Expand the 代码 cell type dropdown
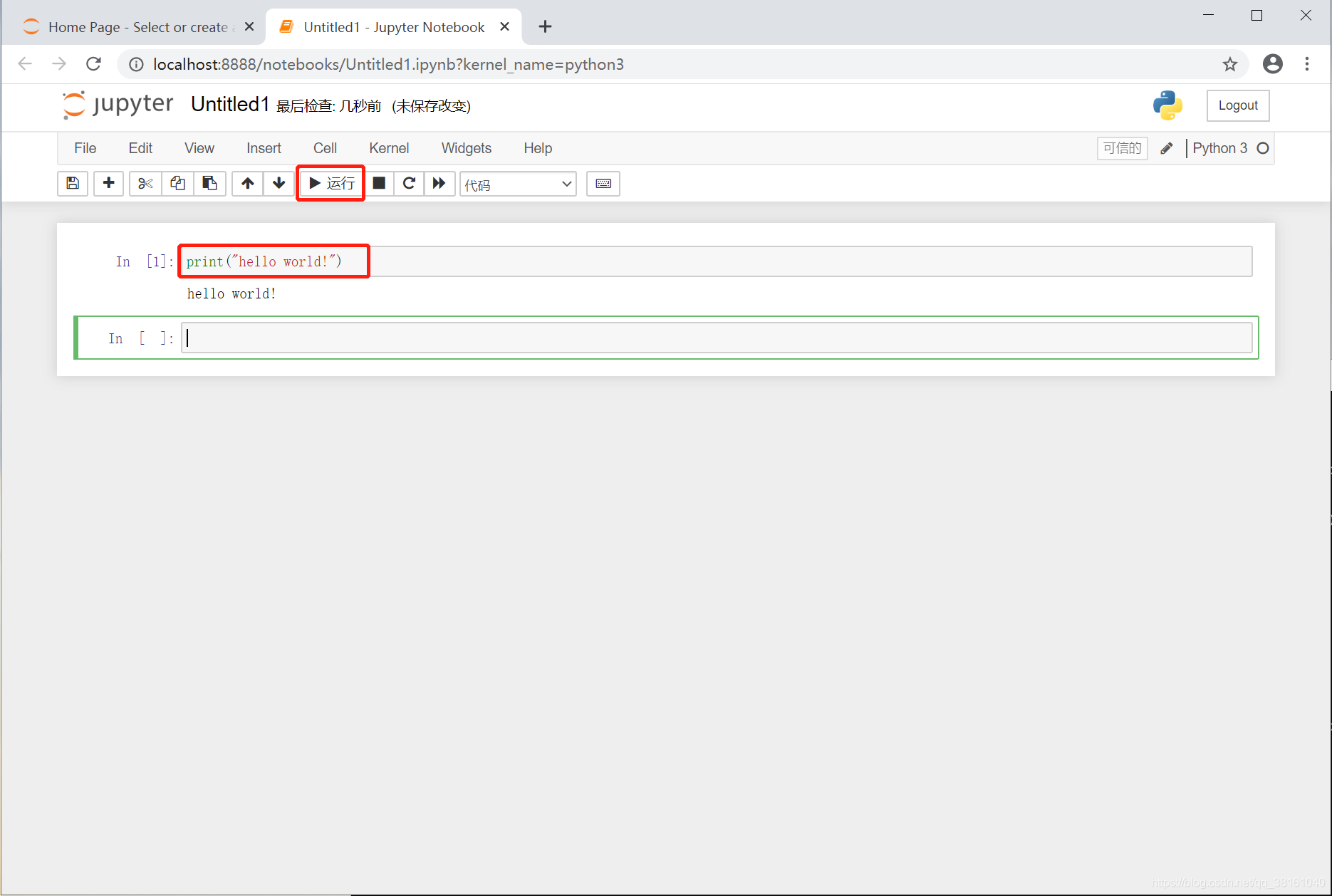Screen dimensions: 1332x896 point(518,184)
